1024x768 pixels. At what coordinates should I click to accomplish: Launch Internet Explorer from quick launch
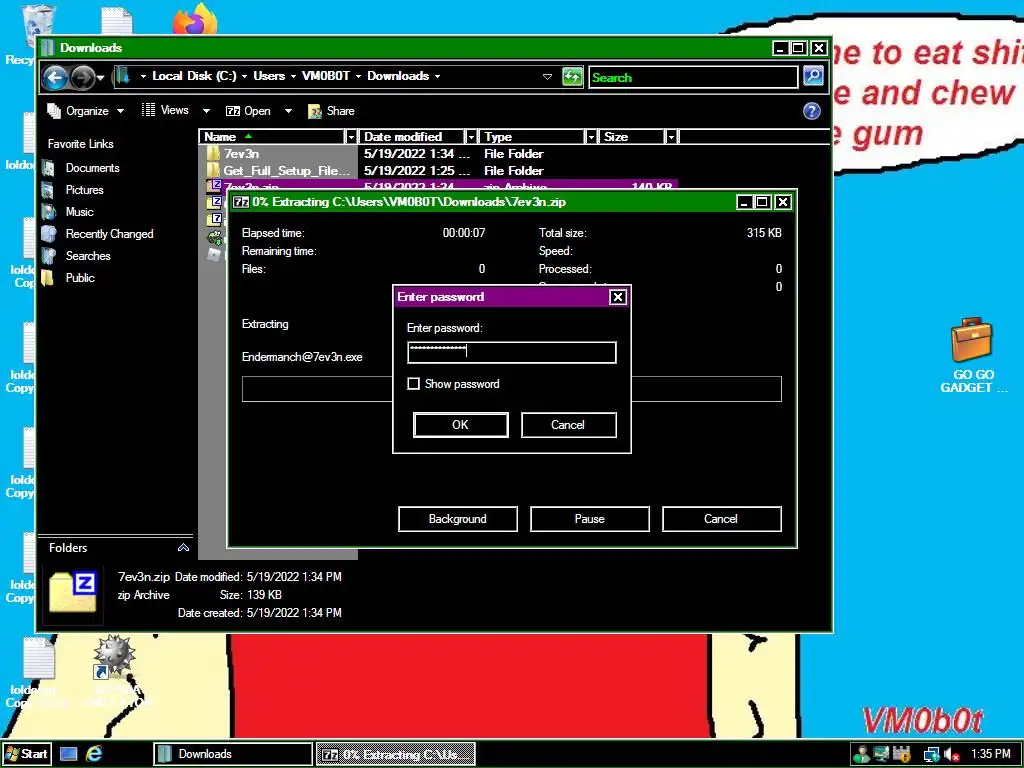coord(95,754)
